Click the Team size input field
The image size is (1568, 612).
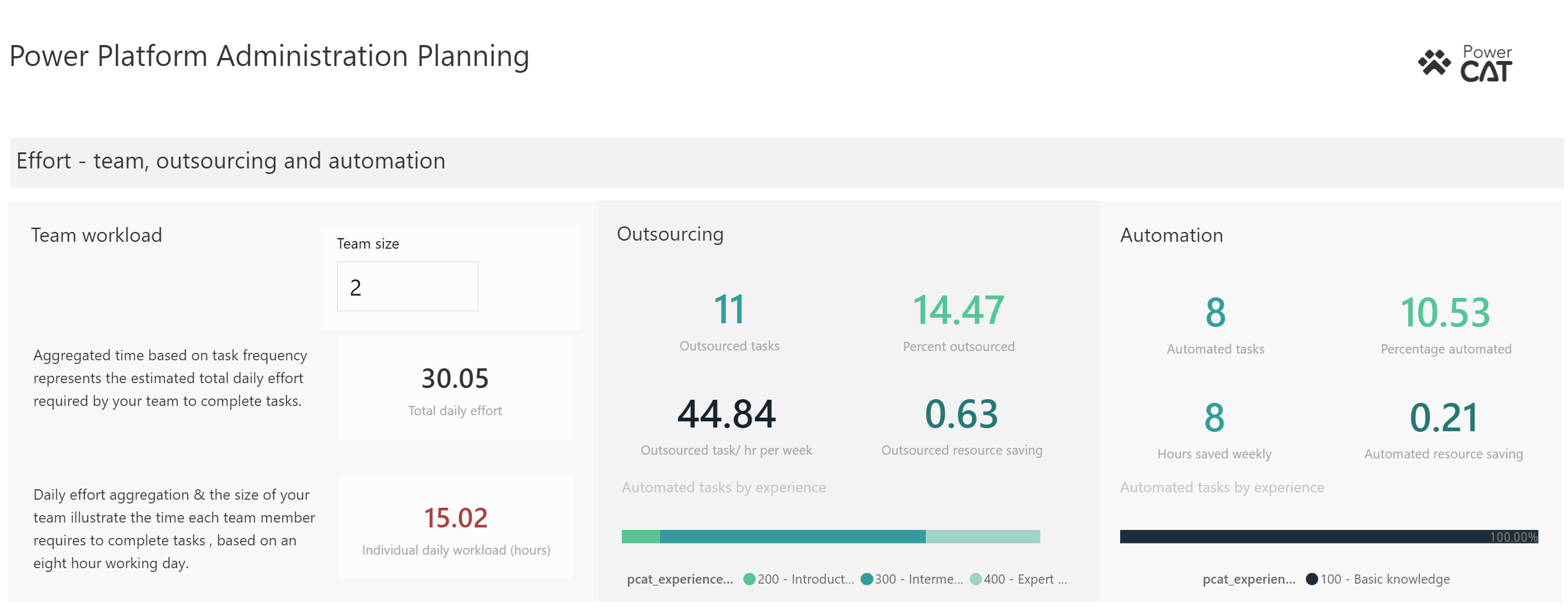pyautogui.click(x=407, y=286)
